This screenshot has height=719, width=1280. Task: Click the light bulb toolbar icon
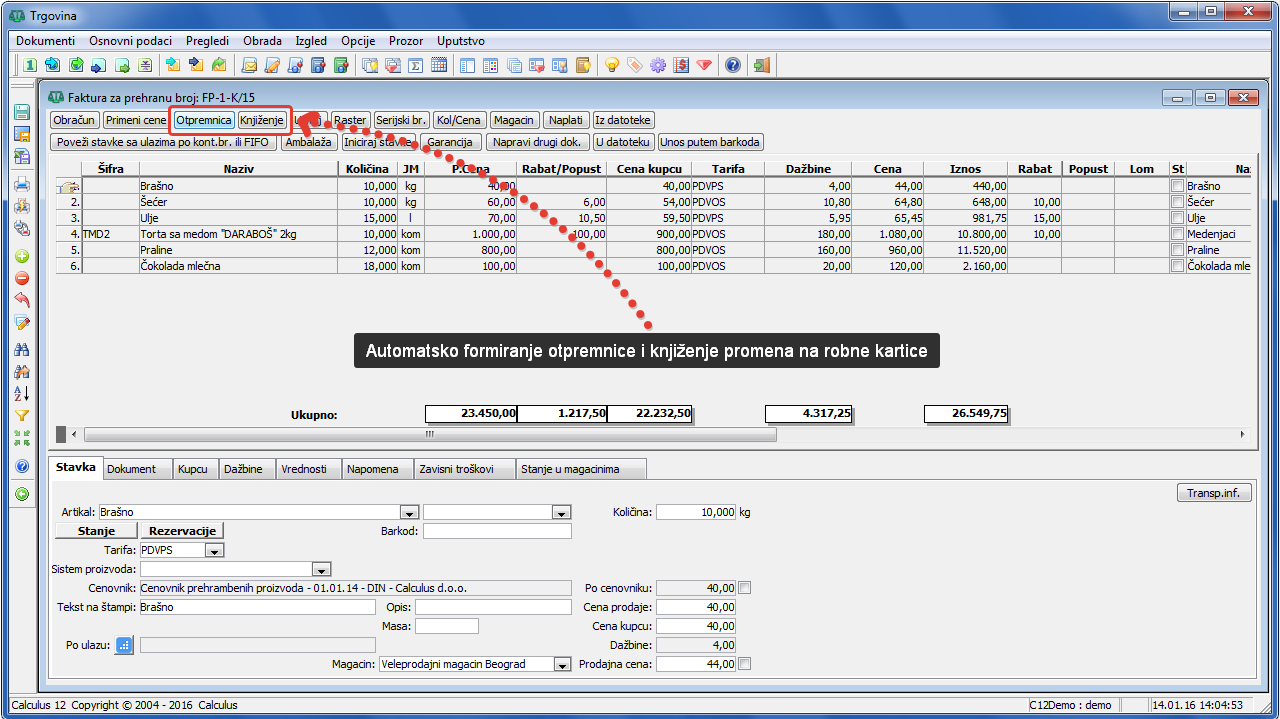[611, 66]
